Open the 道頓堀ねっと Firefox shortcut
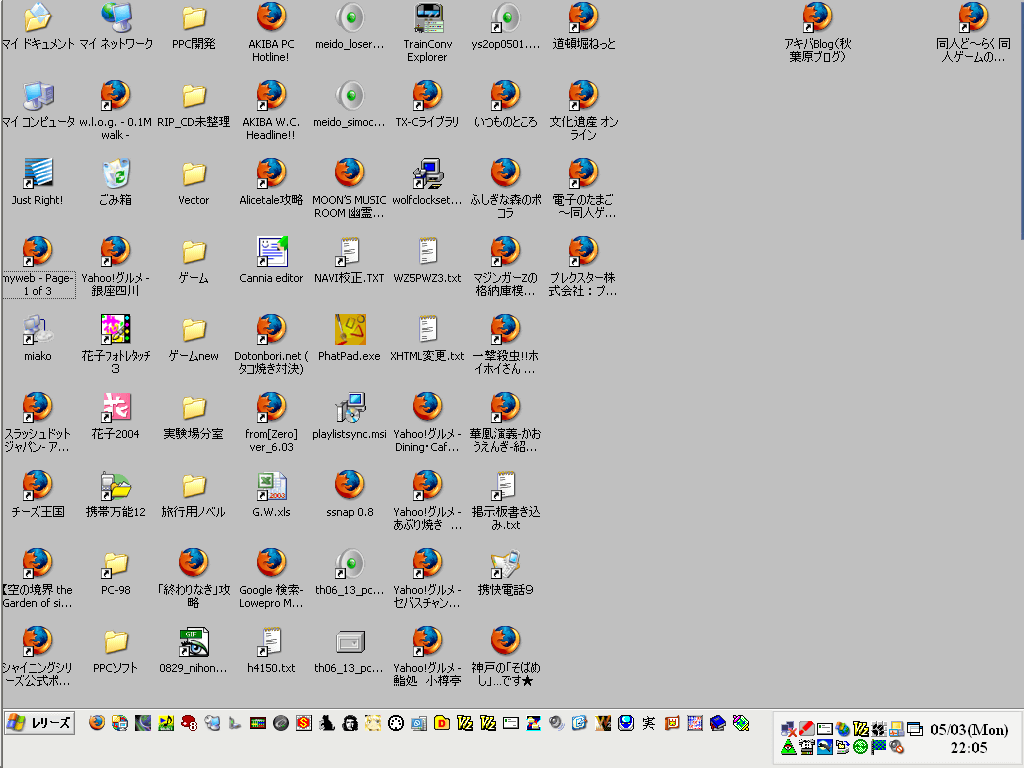Screen dimensions: 1024x768 click(583, 18)
